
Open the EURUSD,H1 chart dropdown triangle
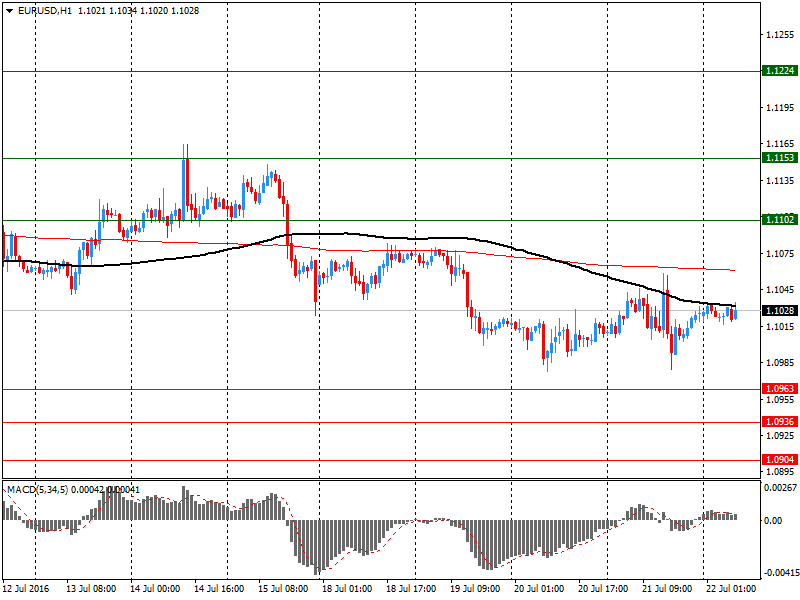[9, 11]
